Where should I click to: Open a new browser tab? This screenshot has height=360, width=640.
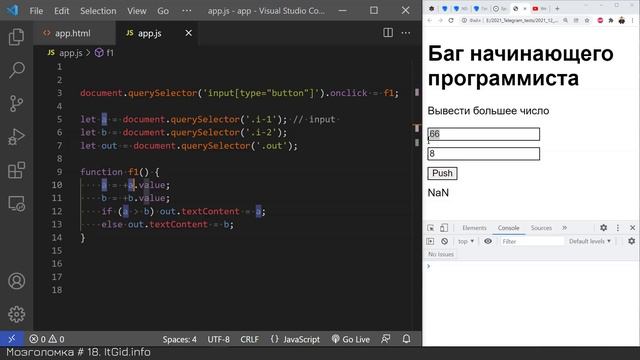[557, 8]
